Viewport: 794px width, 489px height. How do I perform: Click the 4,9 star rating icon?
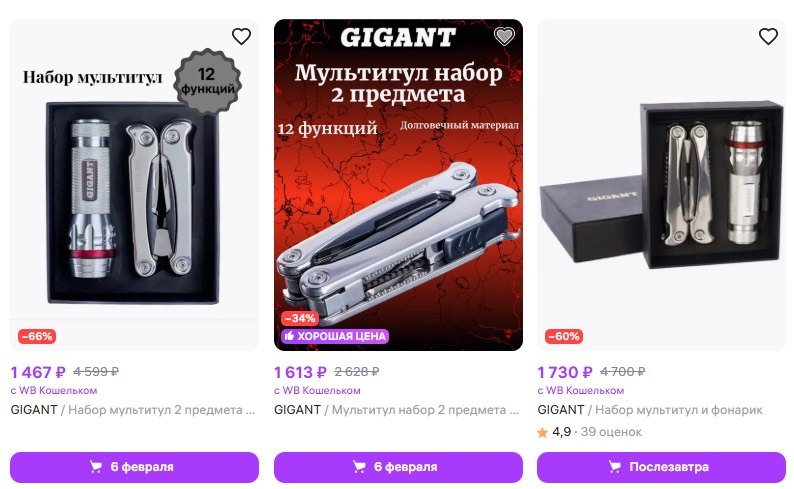point(542,432)
